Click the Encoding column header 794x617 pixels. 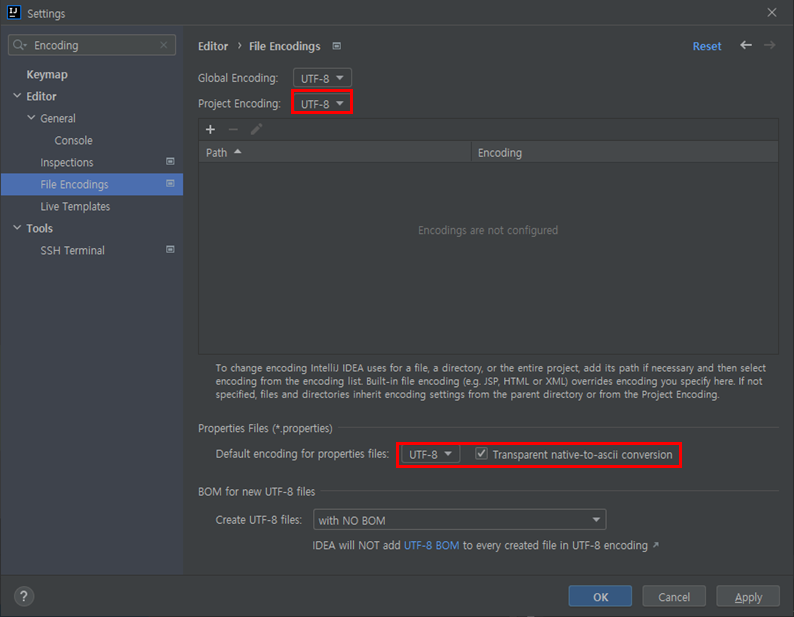coord(625,152)
